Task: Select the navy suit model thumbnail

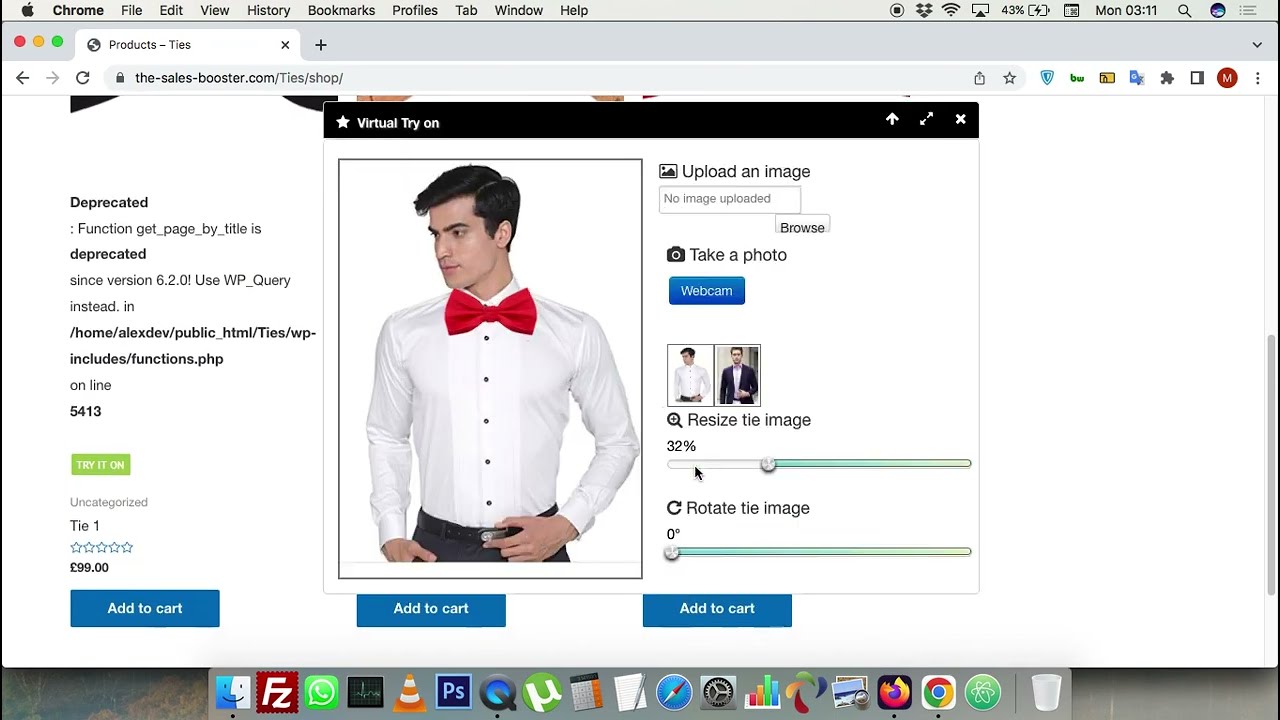Action: (x=738, y=375)
